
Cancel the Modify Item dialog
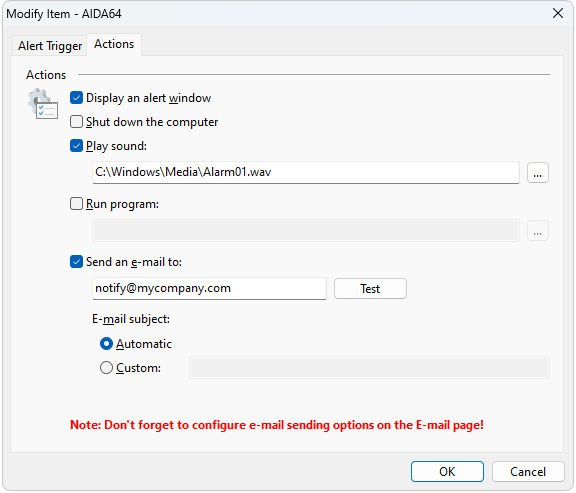[528, 472]
